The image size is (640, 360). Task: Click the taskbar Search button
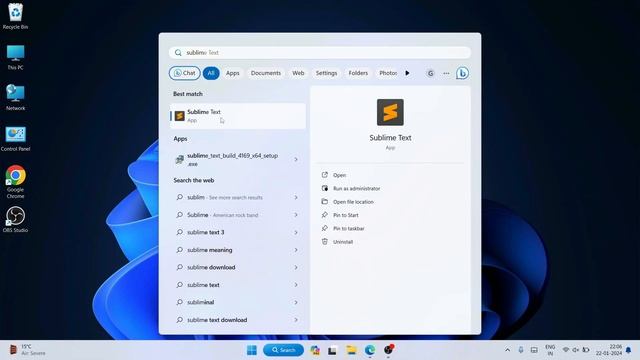coord(283,350)
